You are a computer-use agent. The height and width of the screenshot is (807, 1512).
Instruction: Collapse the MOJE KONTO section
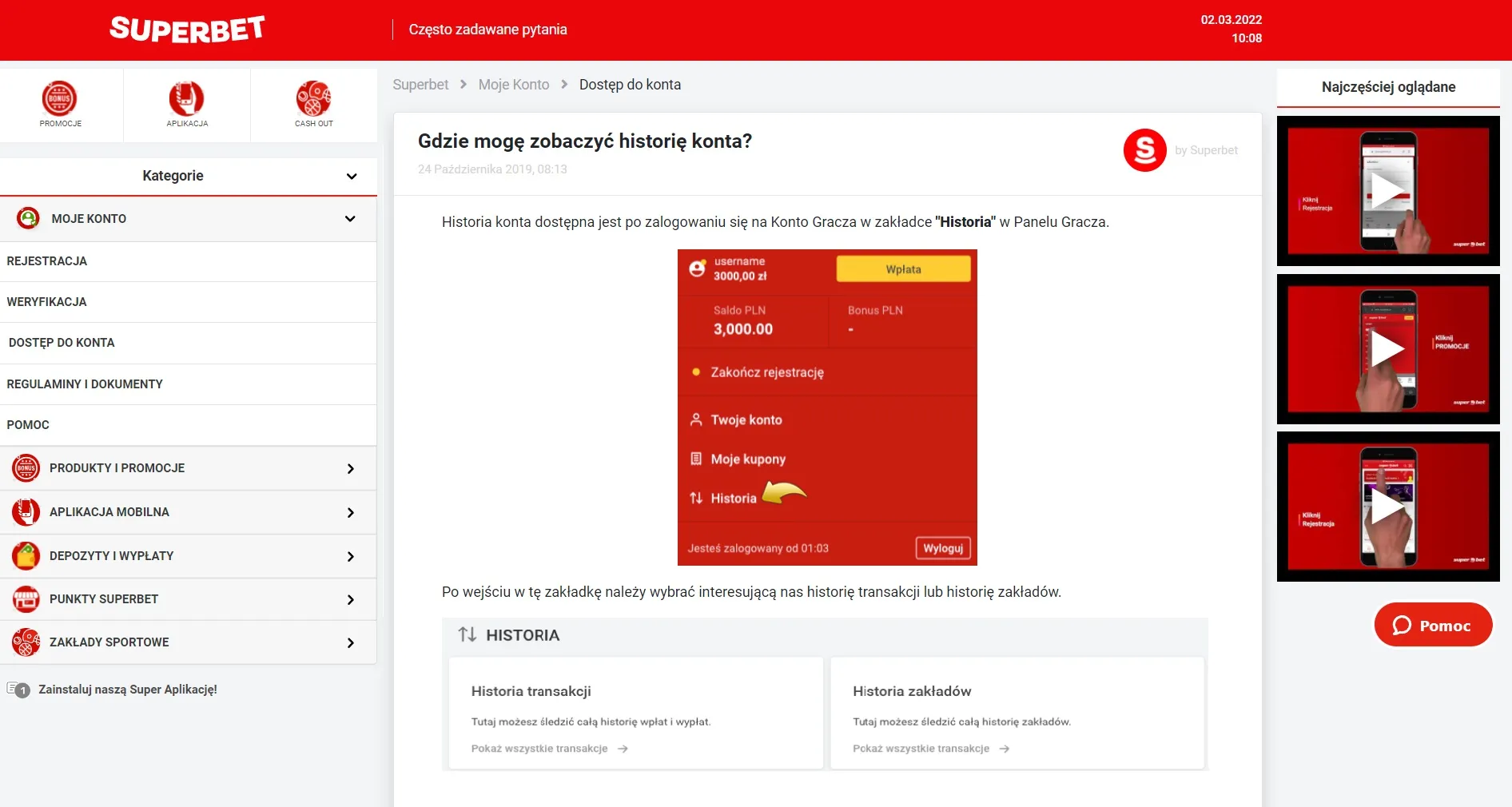tap(350, 219)
